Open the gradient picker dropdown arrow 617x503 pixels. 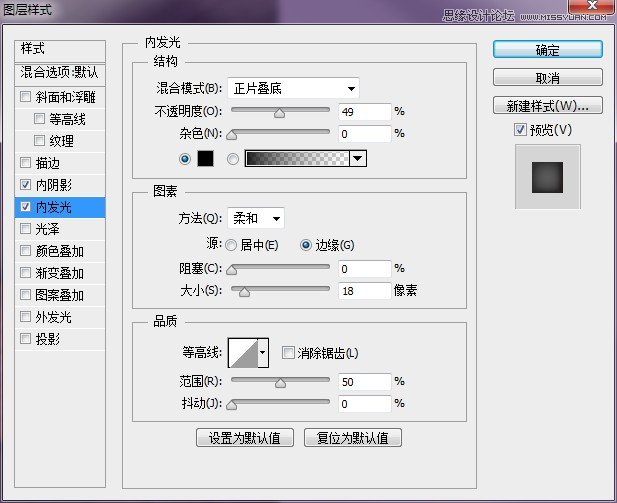click(x=358, y=159)
